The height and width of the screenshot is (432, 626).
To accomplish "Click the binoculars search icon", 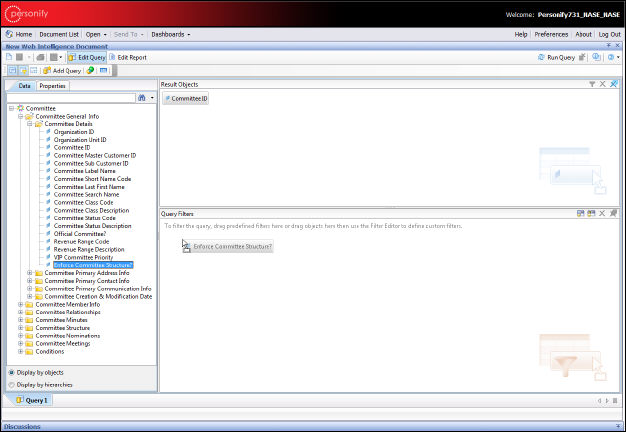I will 142,98.
